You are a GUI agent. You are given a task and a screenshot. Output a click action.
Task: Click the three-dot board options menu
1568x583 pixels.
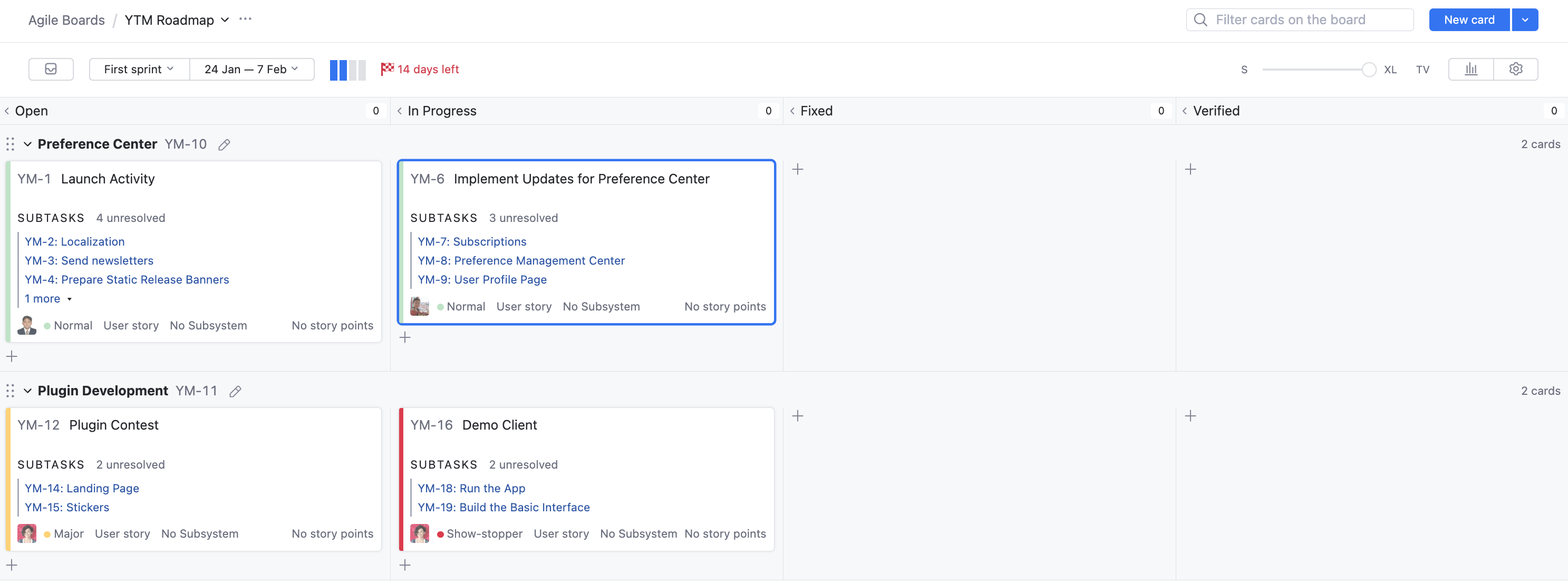point(245,20)
